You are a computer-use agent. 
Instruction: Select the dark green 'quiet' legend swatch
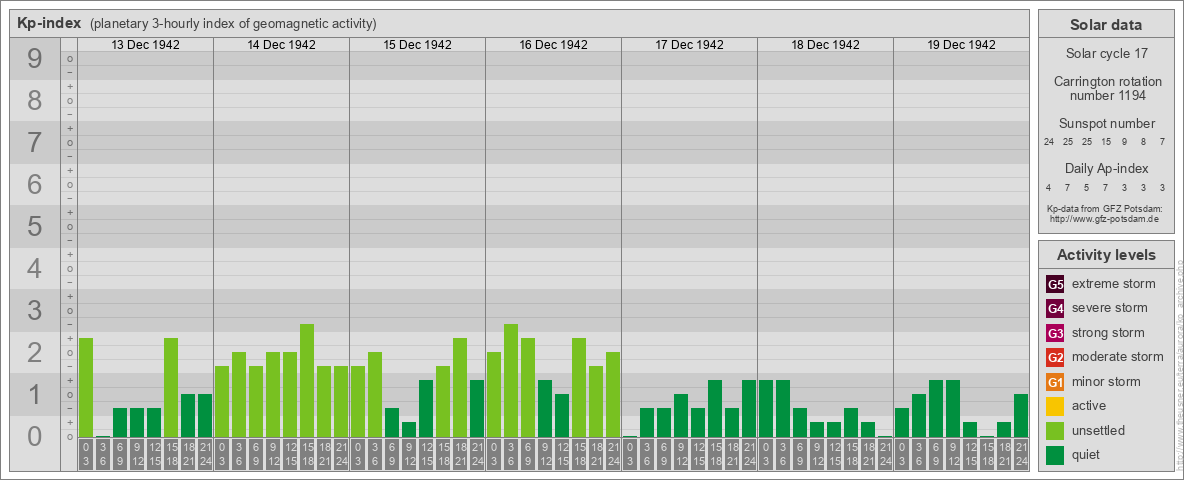[1055, 454]
